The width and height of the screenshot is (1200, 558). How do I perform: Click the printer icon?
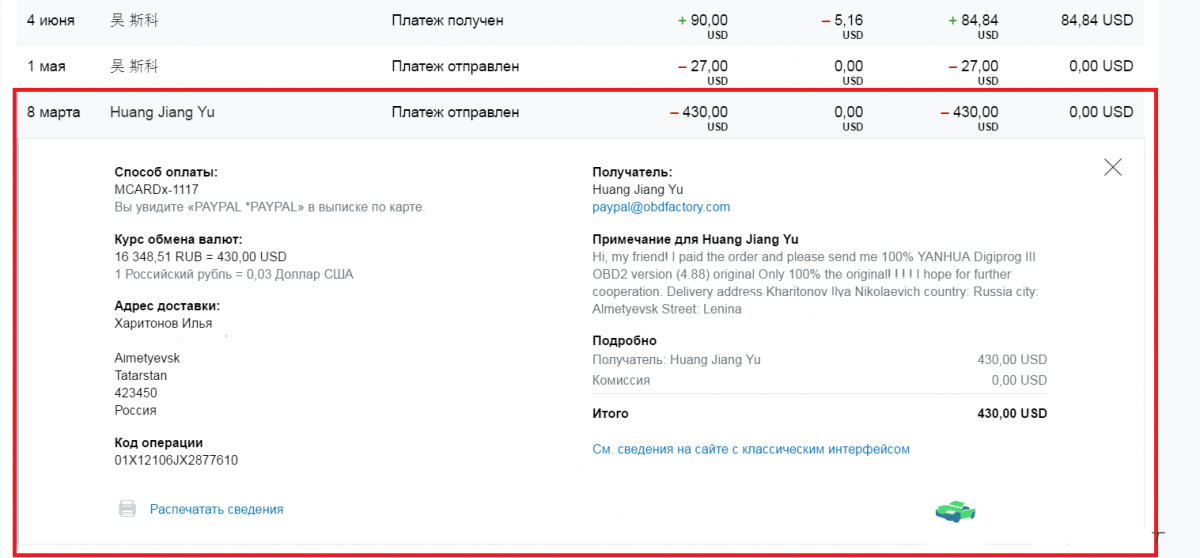point(127,509)
